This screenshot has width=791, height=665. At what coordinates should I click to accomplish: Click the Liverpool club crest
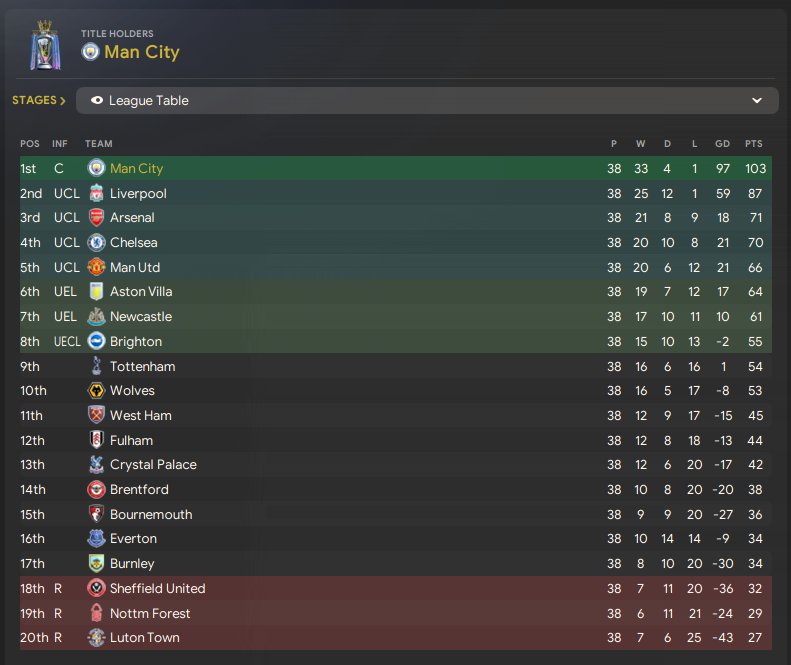(96, 193)
